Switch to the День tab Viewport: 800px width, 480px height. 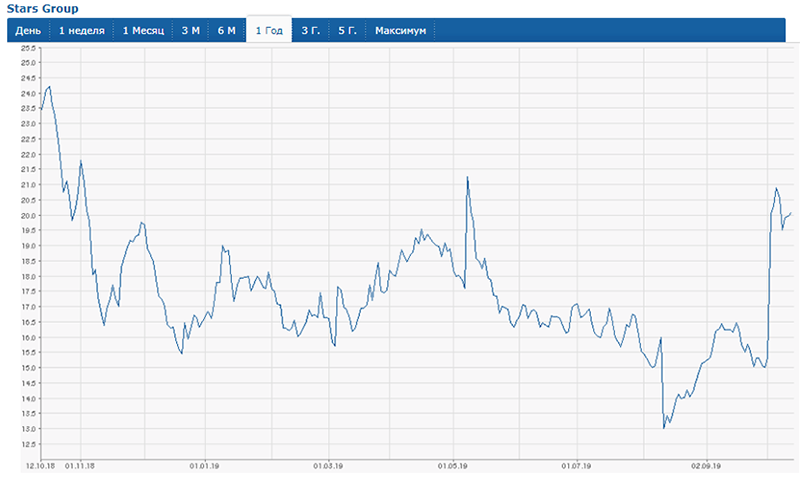pyautogui.click(x=28, y=31)
